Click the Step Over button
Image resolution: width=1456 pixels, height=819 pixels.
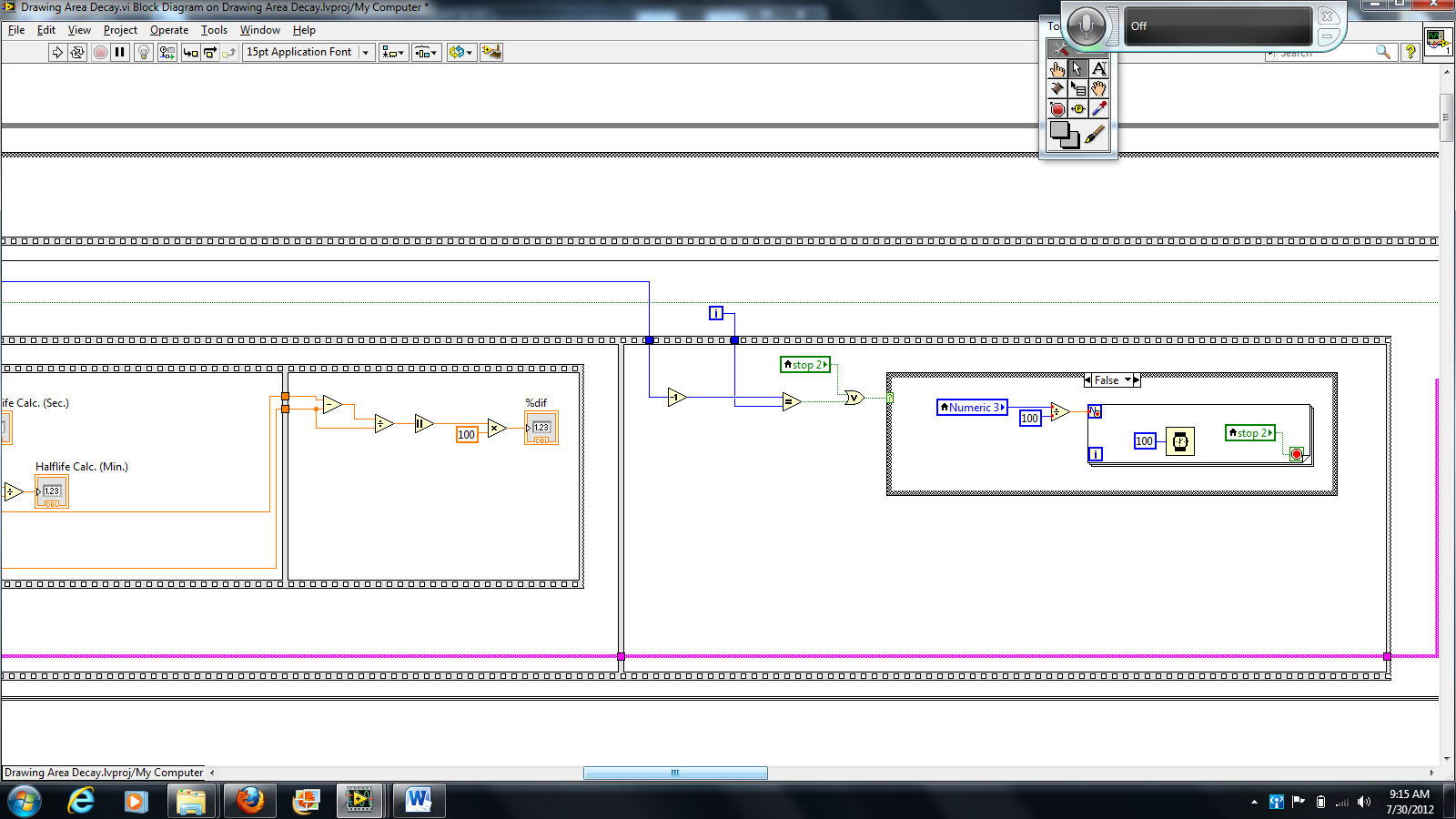(x=210, y=52)
